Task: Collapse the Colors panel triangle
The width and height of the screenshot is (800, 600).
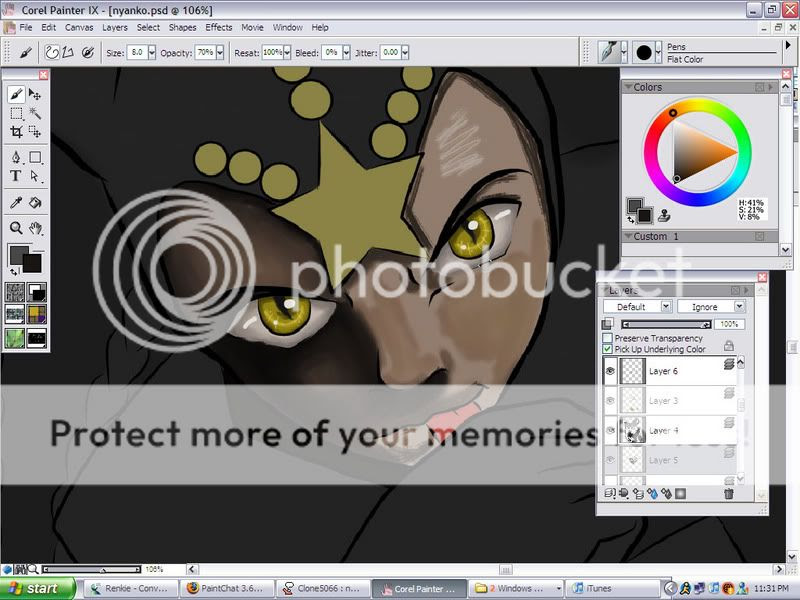Action: coord(628,87)
